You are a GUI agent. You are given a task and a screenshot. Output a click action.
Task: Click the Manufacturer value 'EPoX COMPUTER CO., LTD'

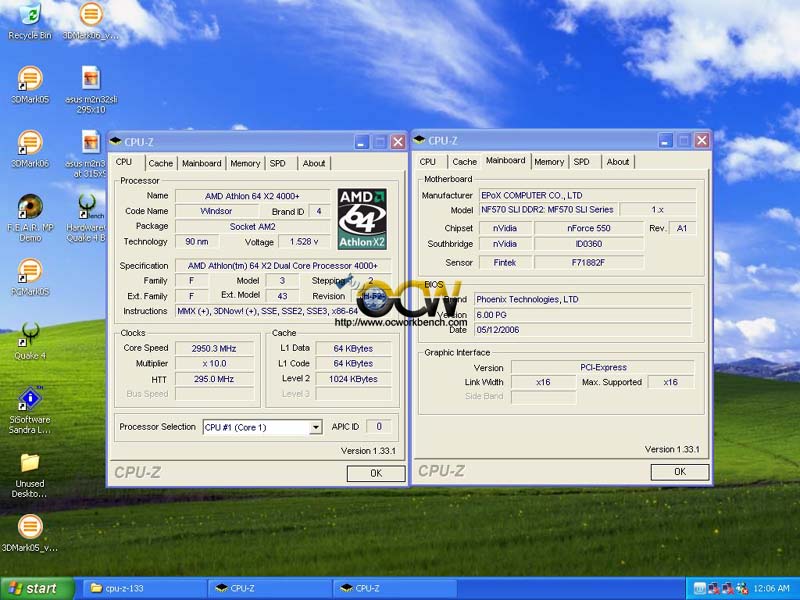(588, 195)
